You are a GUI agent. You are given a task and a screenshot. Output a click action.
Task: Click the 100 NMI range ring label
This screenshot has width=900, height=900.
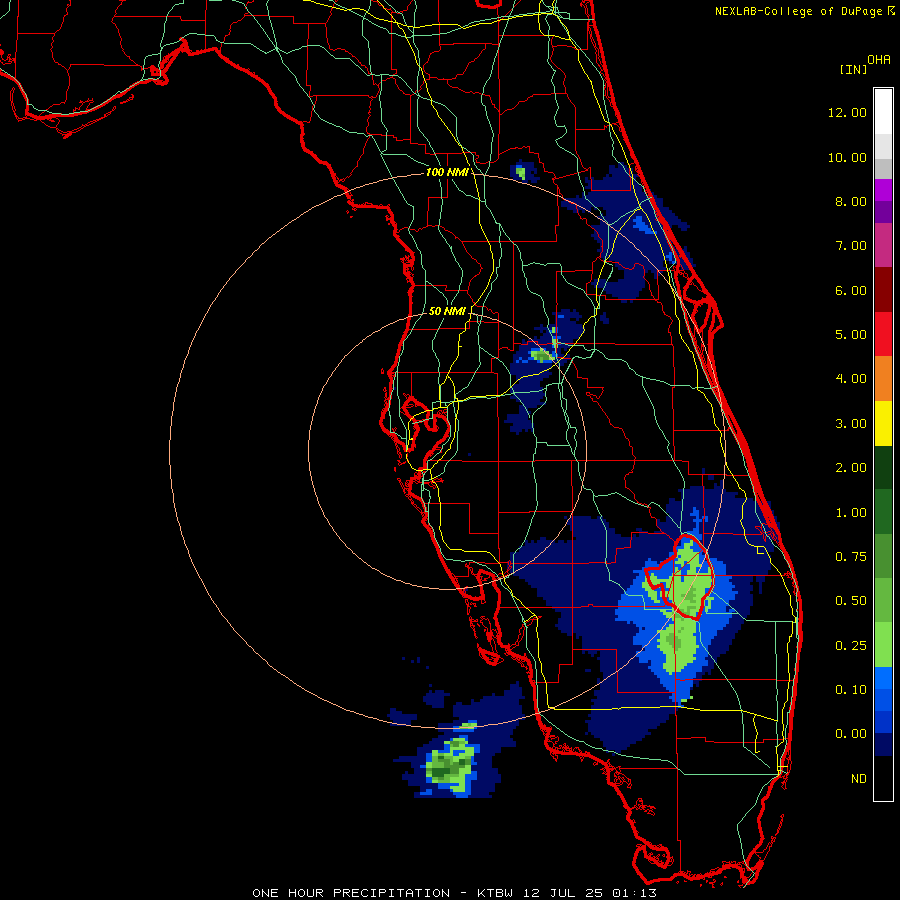coord(447,172)
